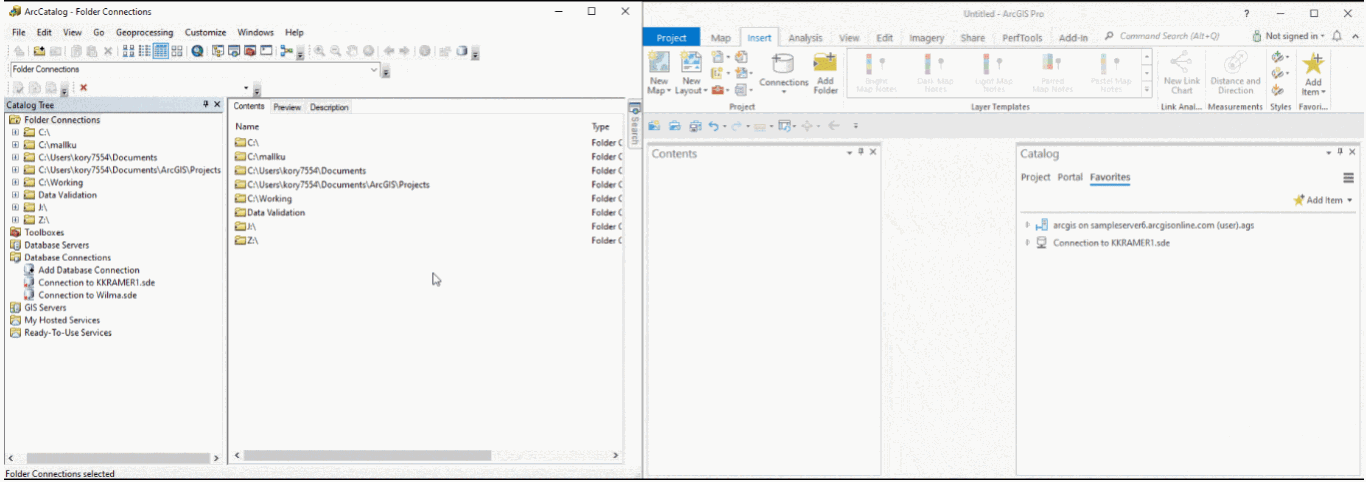Switch to the Analysis ribbon tab
The height and width of the screenshot is (482, 1366).
(x=805, y=38)
